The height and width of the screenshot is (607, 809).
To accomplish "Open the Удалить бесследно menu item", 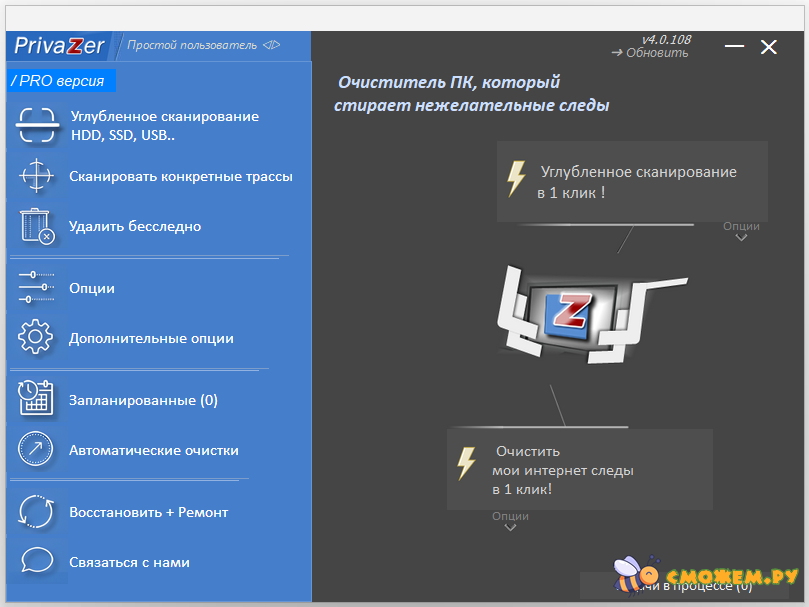I will 135,226.
